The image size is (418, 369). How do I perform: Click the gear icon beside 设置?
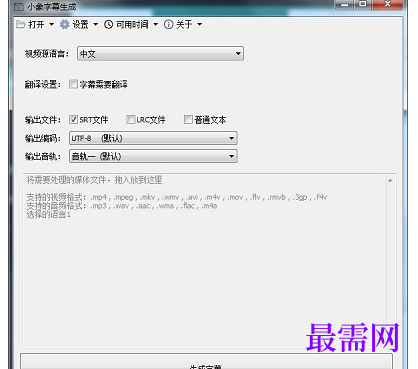64,24
